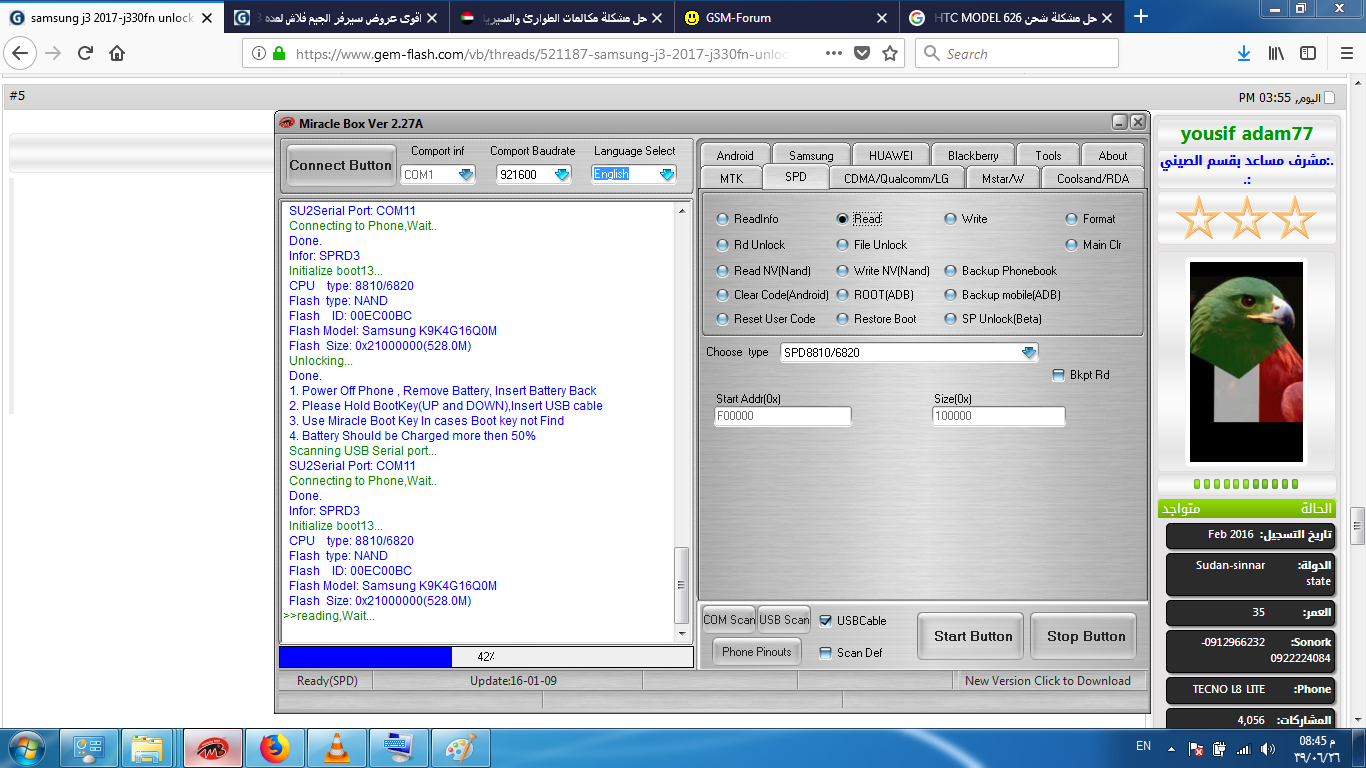Image resolution: width=1366 pixels, height=768 pixels.
Task: Select the ReadInfo radio option
Action: (x=724, y=219)
